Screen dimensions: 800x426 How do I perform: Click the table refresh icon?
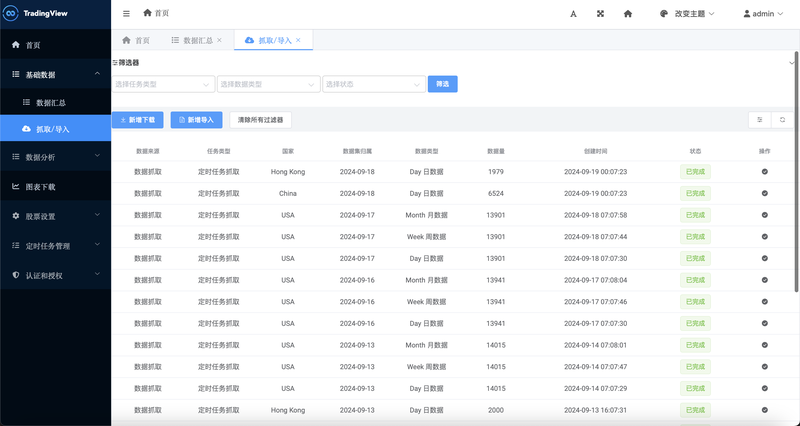(x=782, y=120)
